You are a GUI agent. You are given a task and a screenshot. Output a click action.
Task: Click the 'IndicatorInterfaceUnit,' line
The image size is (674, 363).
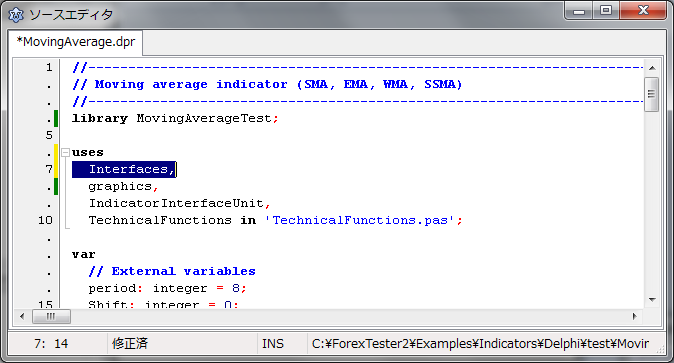point(179,203)
